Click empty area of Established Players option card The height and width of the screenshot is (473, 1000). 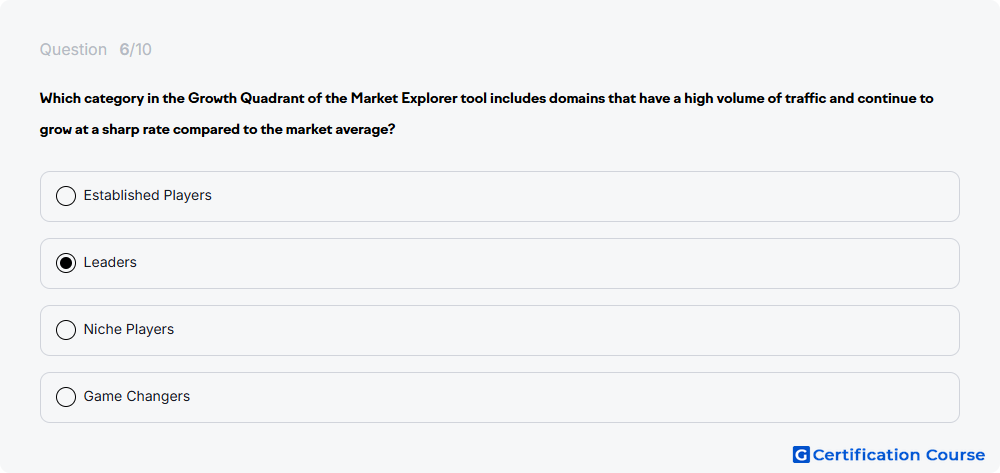coord(574,196)
